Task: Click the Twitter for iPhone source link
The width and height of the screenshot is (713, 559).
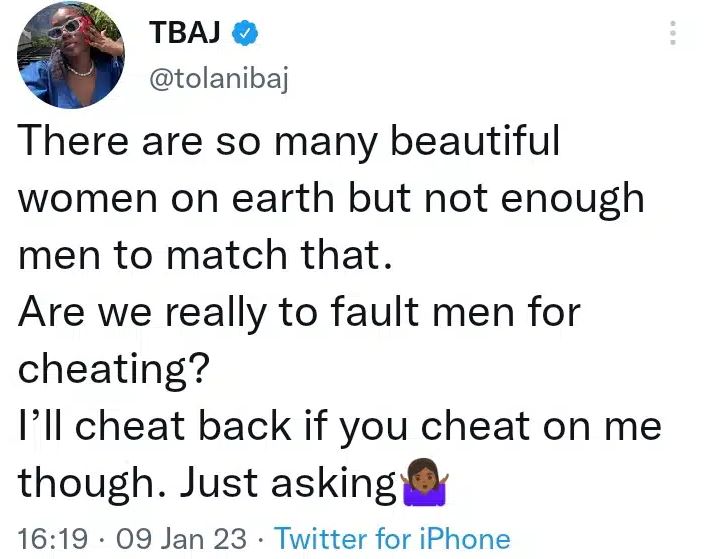Action: click(392, 539)
